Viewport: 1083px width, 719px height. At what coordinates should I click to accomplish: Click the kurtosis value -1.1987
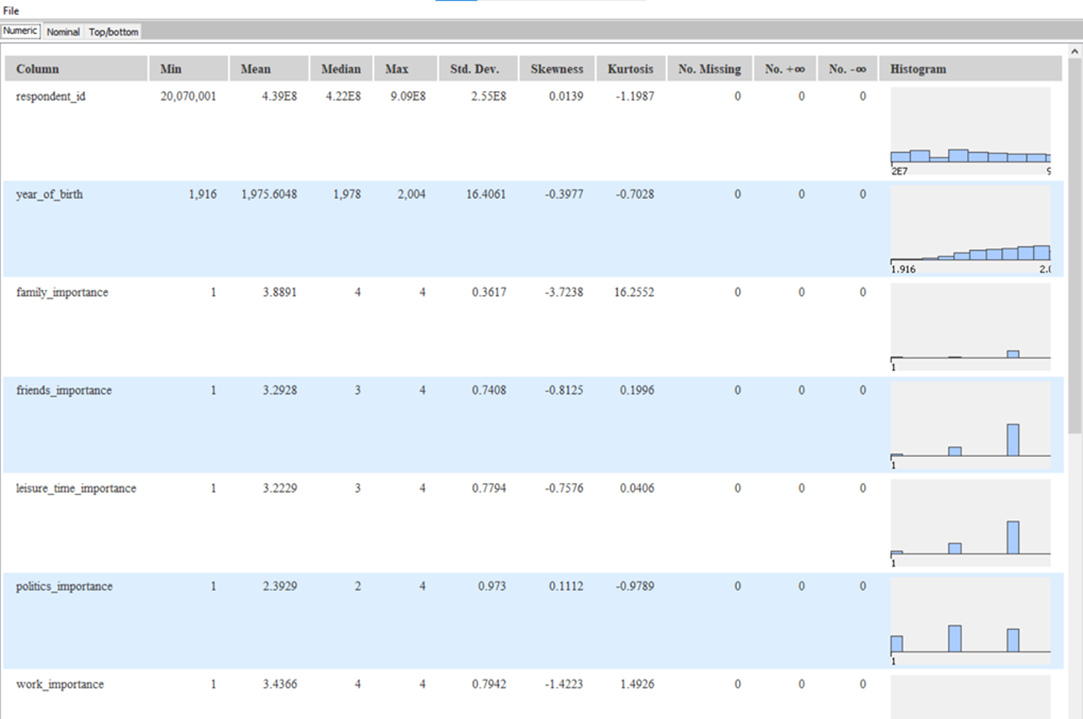(x=635, y=96)
